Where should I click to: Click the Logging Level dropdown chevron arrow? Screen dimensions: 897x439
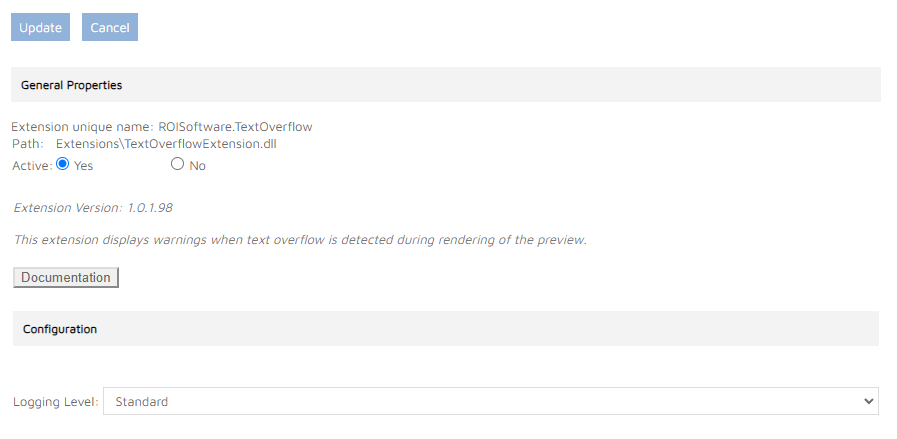867,401
